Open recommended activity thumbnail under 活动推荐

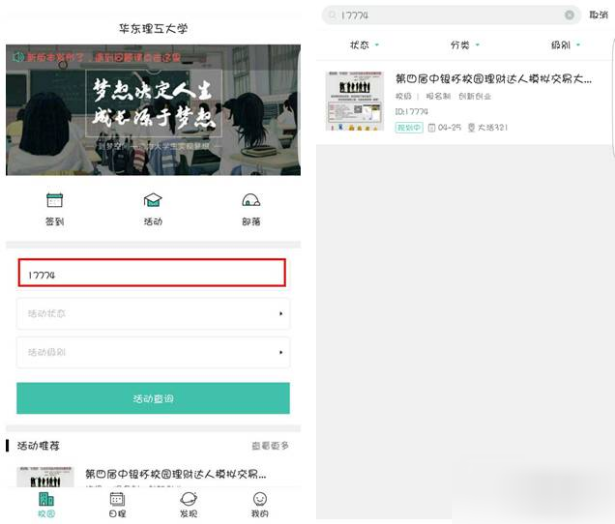point(45,477)
